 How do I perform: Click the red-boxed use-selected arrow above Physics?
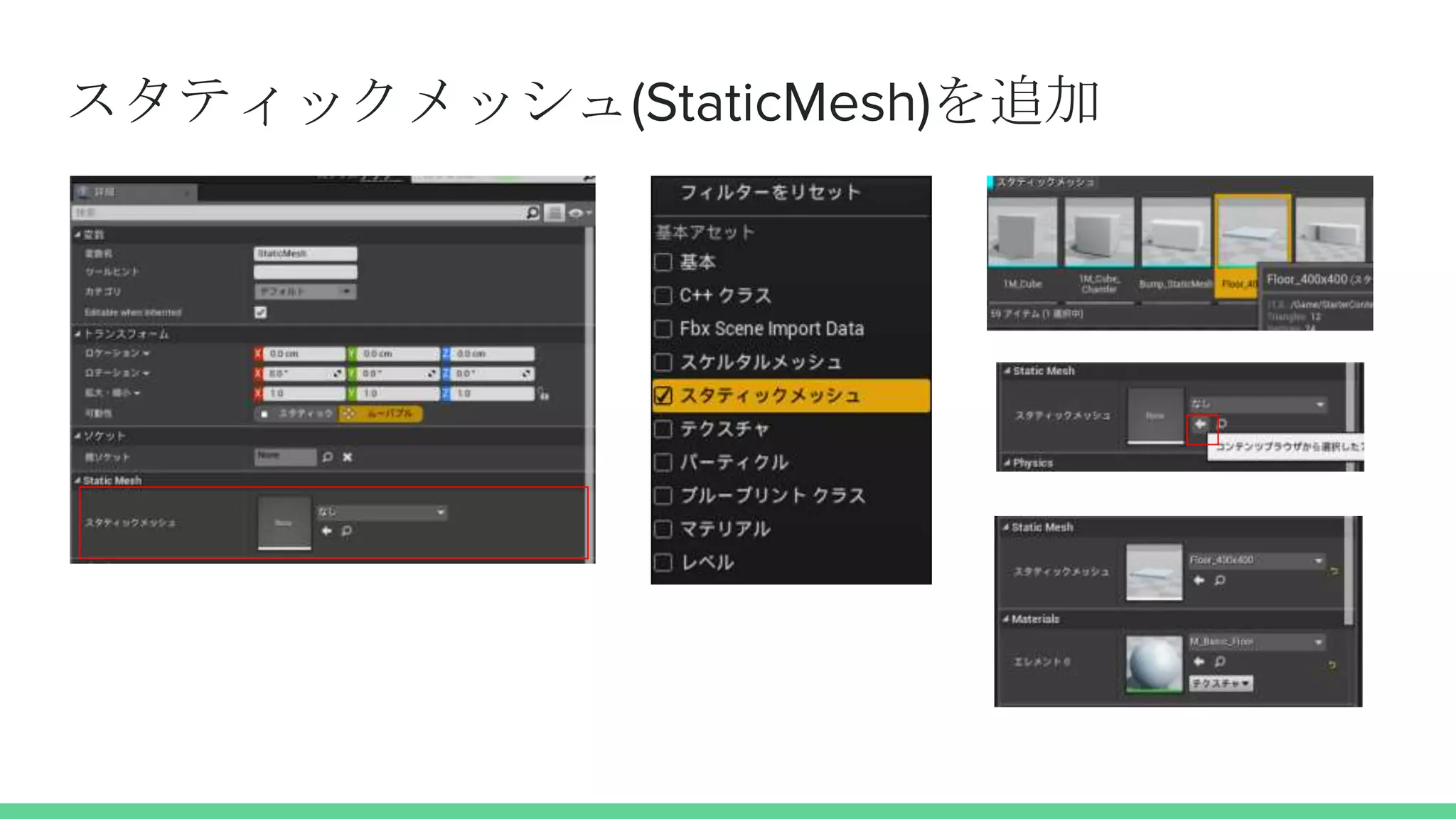pos(1200,424)
